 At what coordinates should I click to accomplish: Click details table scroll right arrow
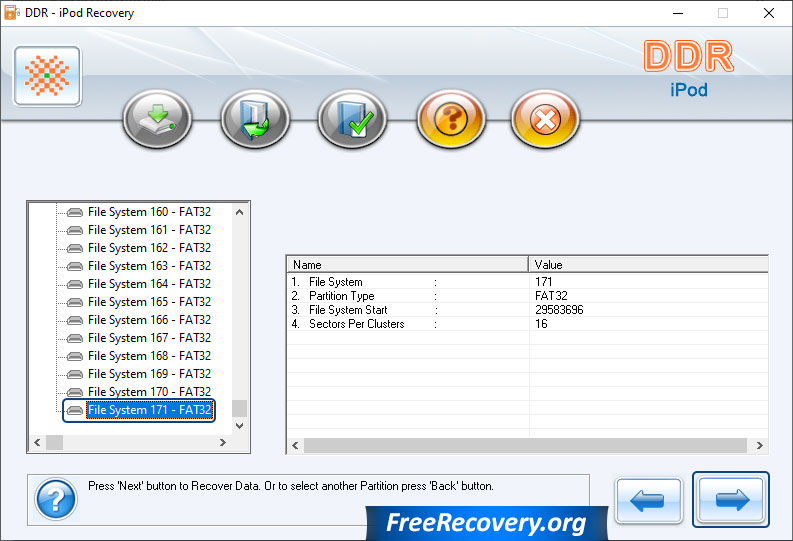tap(760, 445)
